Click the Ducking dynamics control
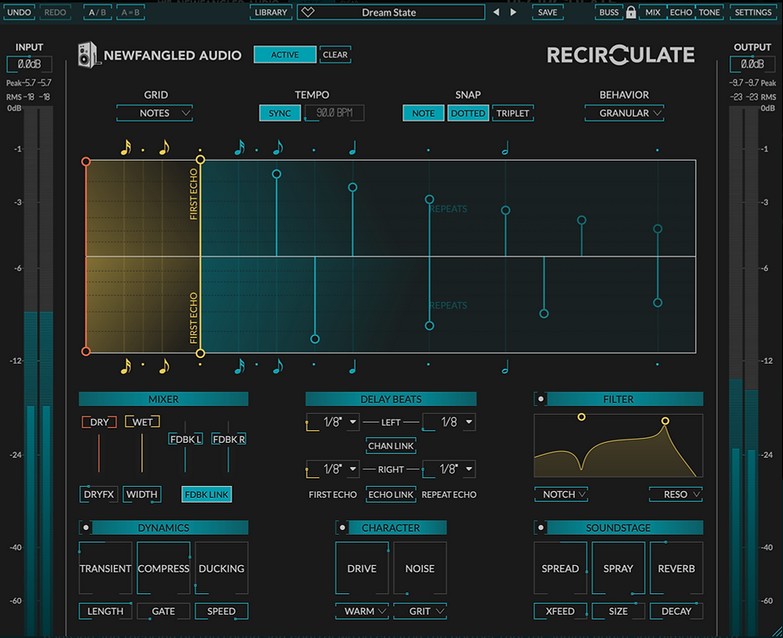The height and width of the screenshot is (638, 783). point(221,568)
